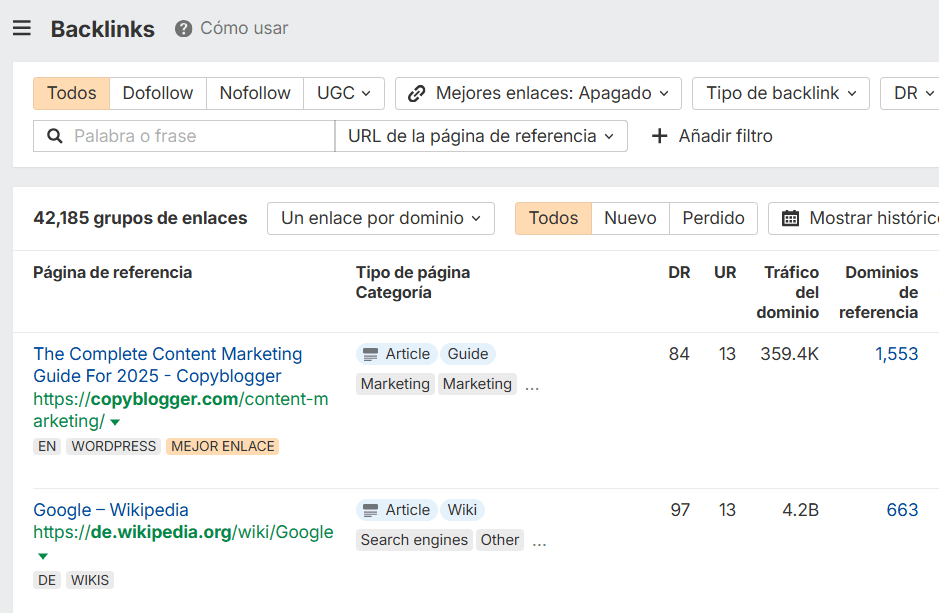Select the Dofollow filter tab
This screenshot has width=939, height=613.
click(x=158, y=93)
